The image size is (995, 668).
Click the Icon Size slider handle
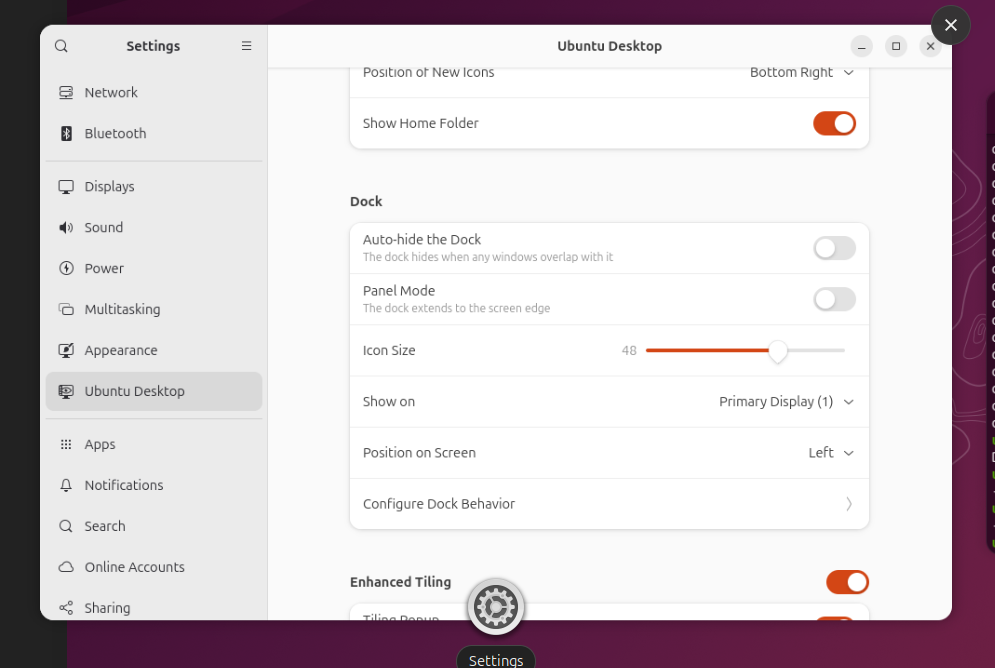pos(777,351)
